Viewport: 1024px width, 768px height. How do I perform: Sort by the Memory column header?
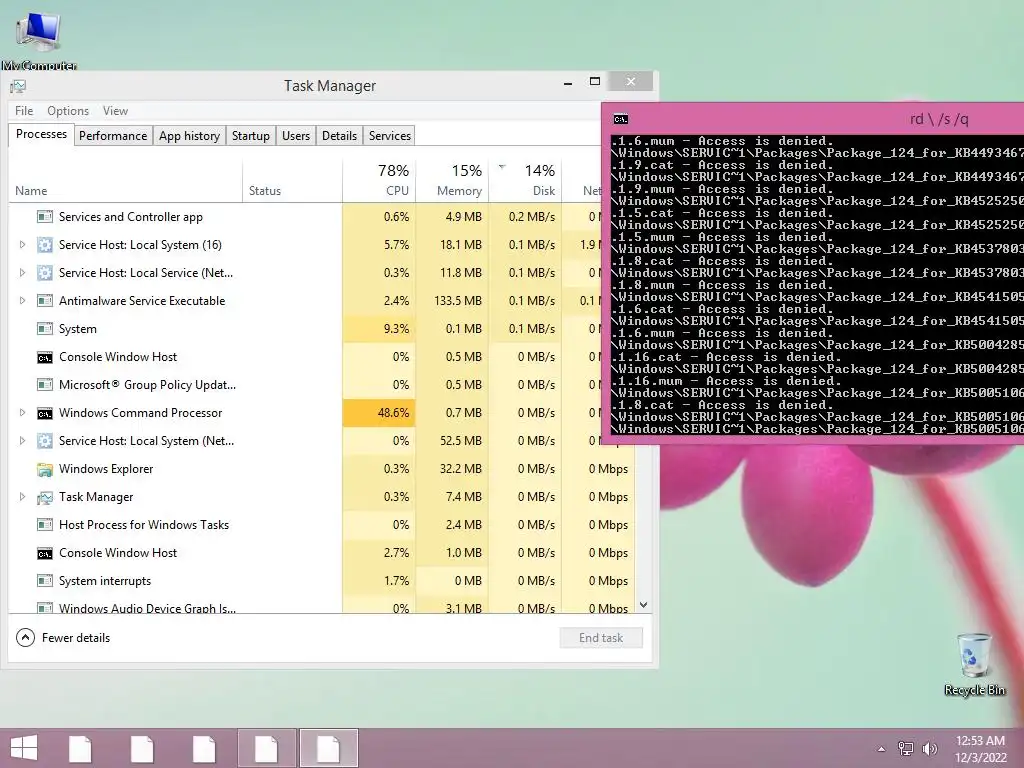pos(452,180)
